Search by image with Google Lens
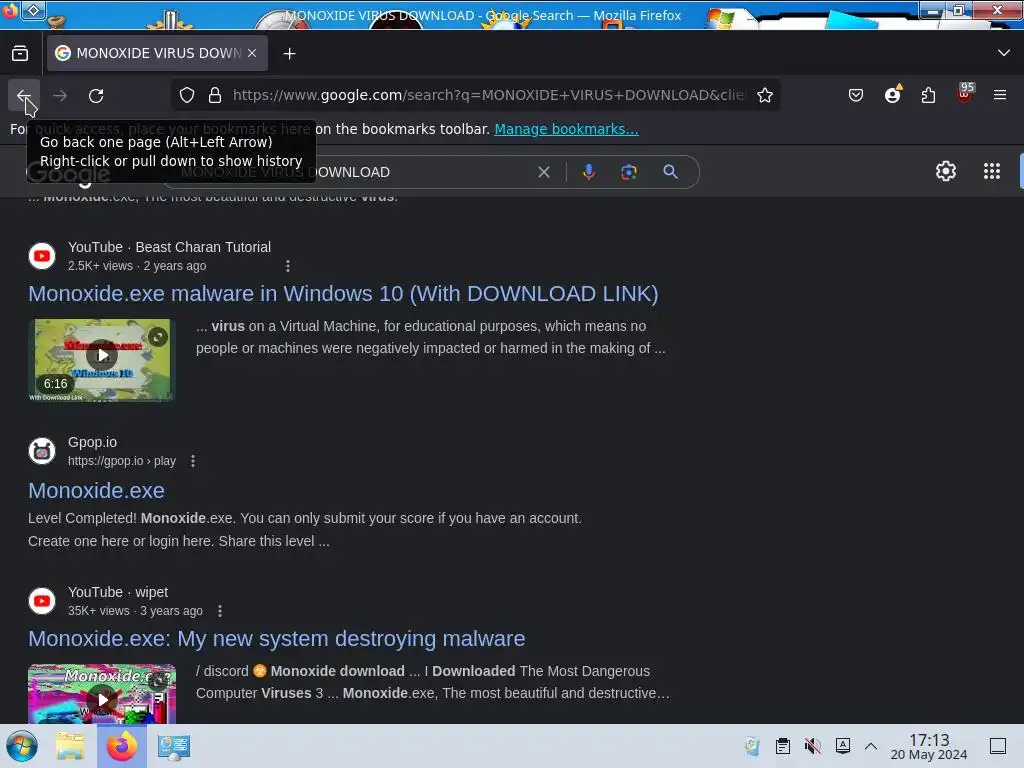1024x768 pixels. (x=628, y=172)
